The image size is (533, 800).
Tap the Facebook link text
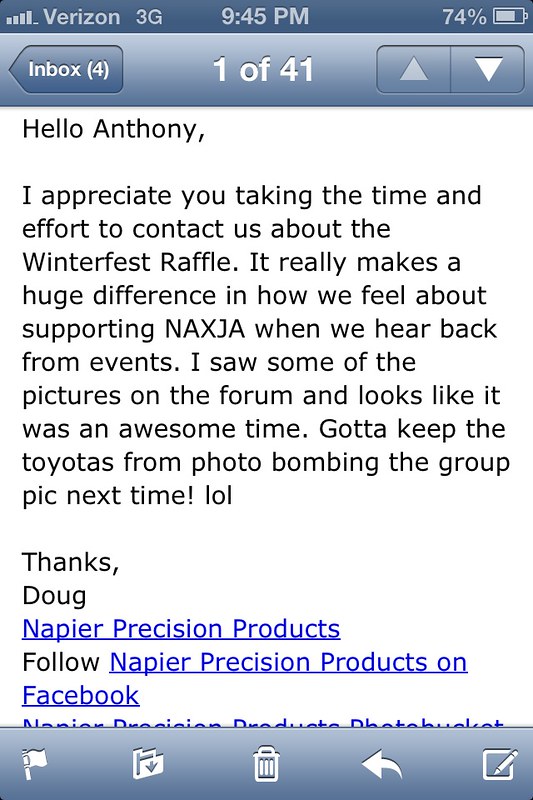pyautogui.click(x=81, y=695)
